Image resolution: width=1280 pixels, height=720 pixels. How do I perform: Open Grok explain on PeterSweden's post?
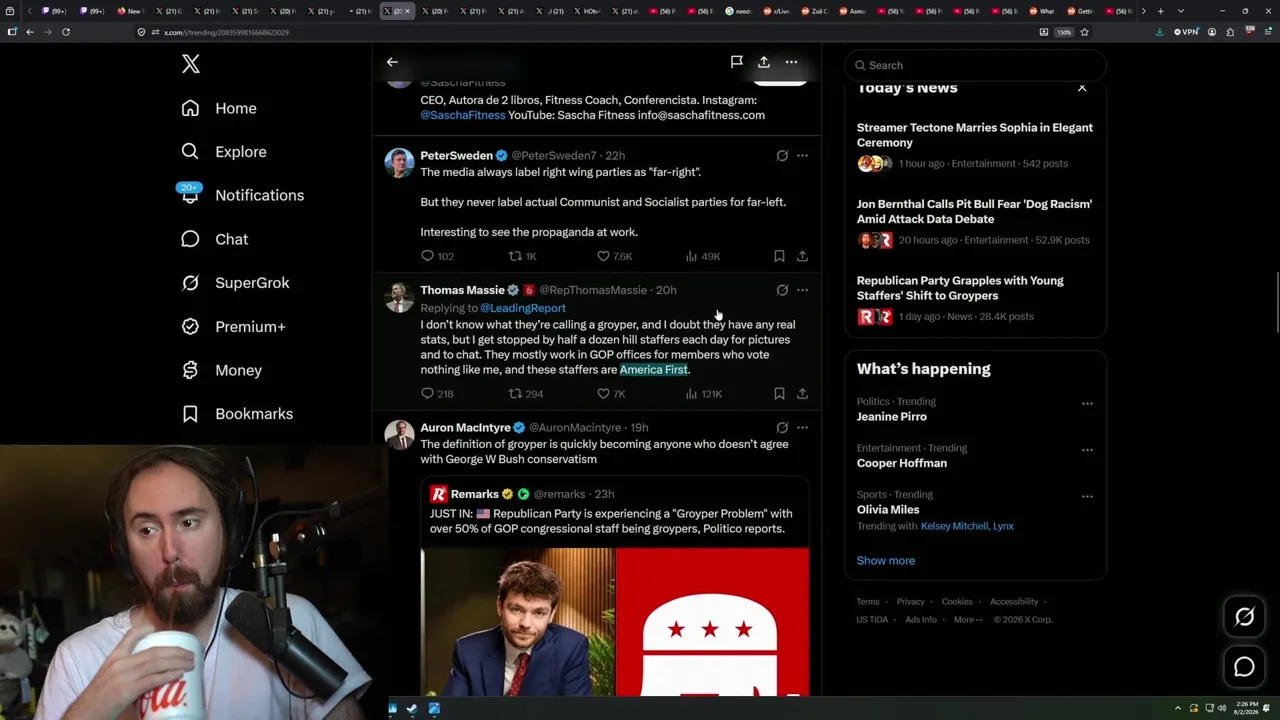point(782,156)
